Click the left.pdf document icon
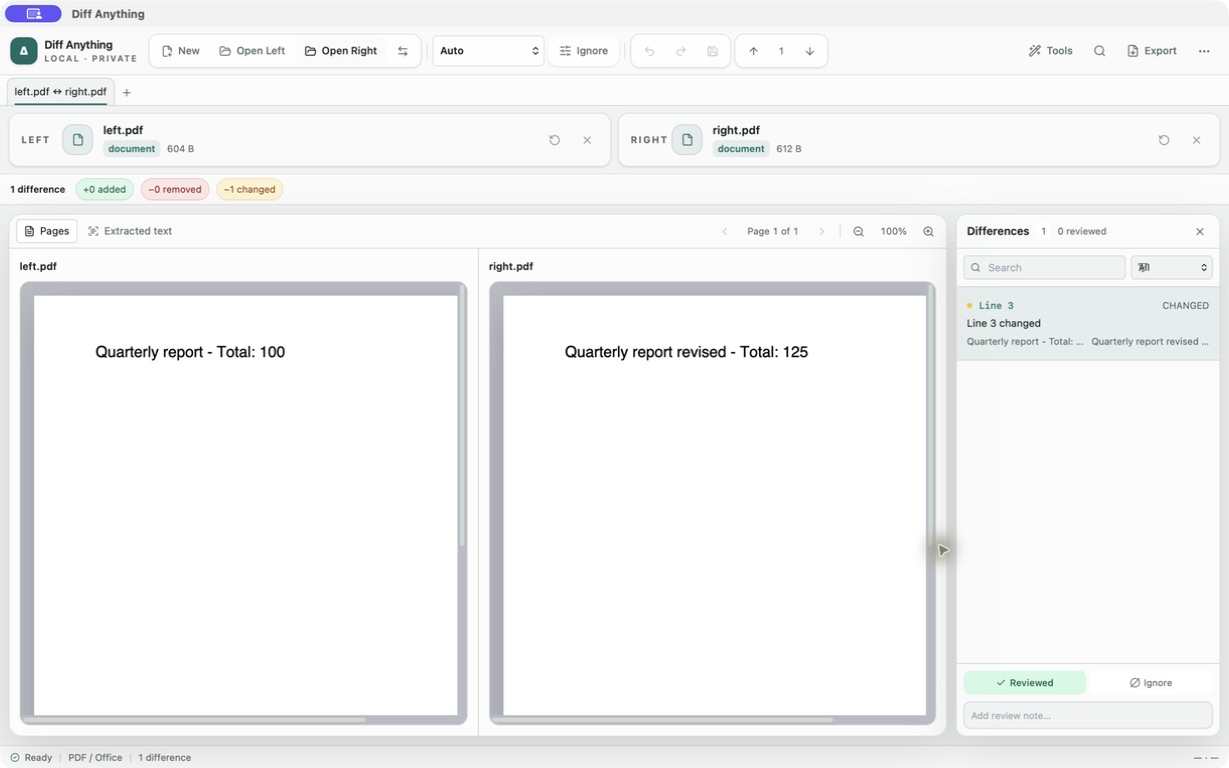1229x768 pixels. click(x=77, y=140)
